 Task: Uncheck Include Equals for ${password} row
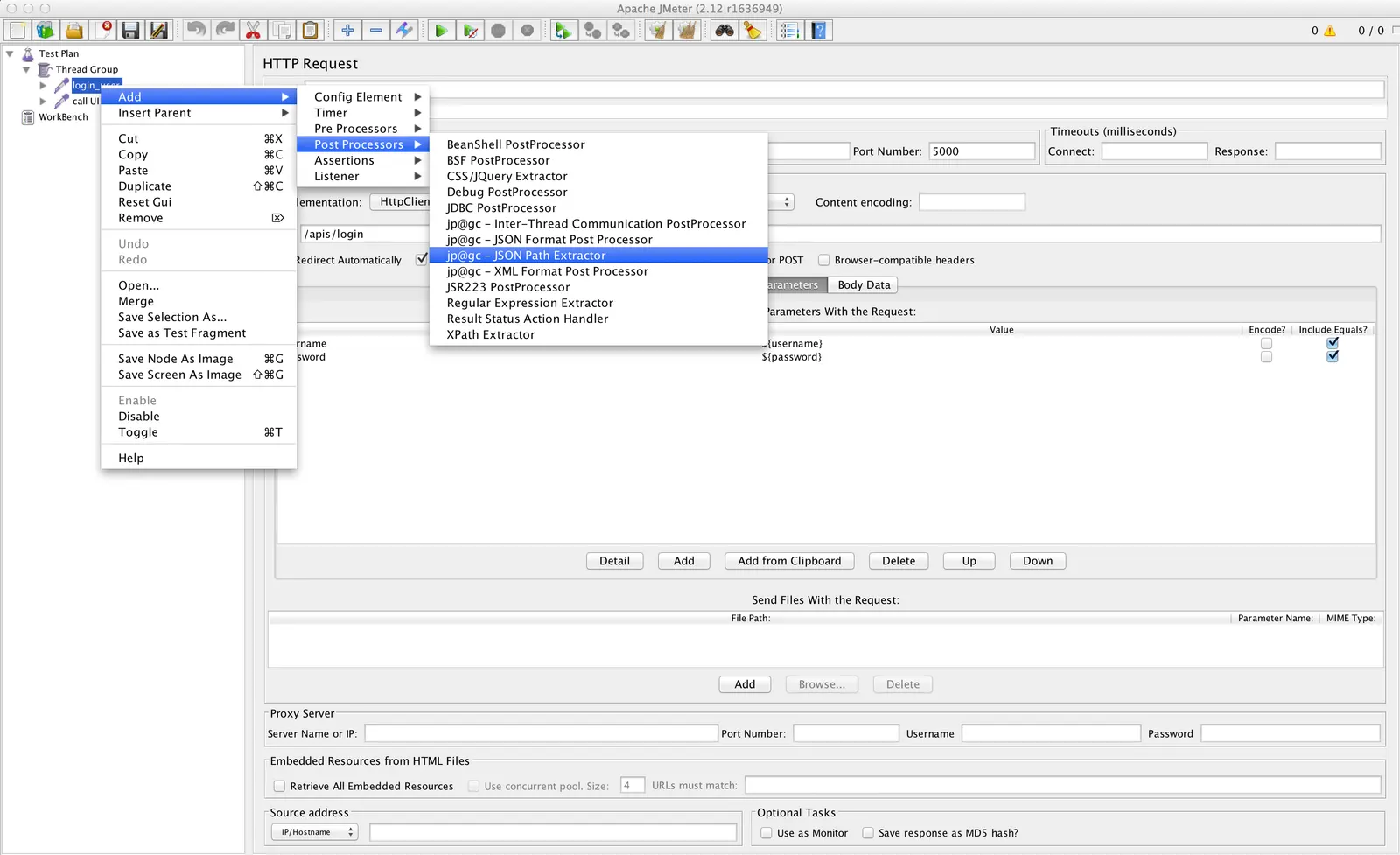1333,356
